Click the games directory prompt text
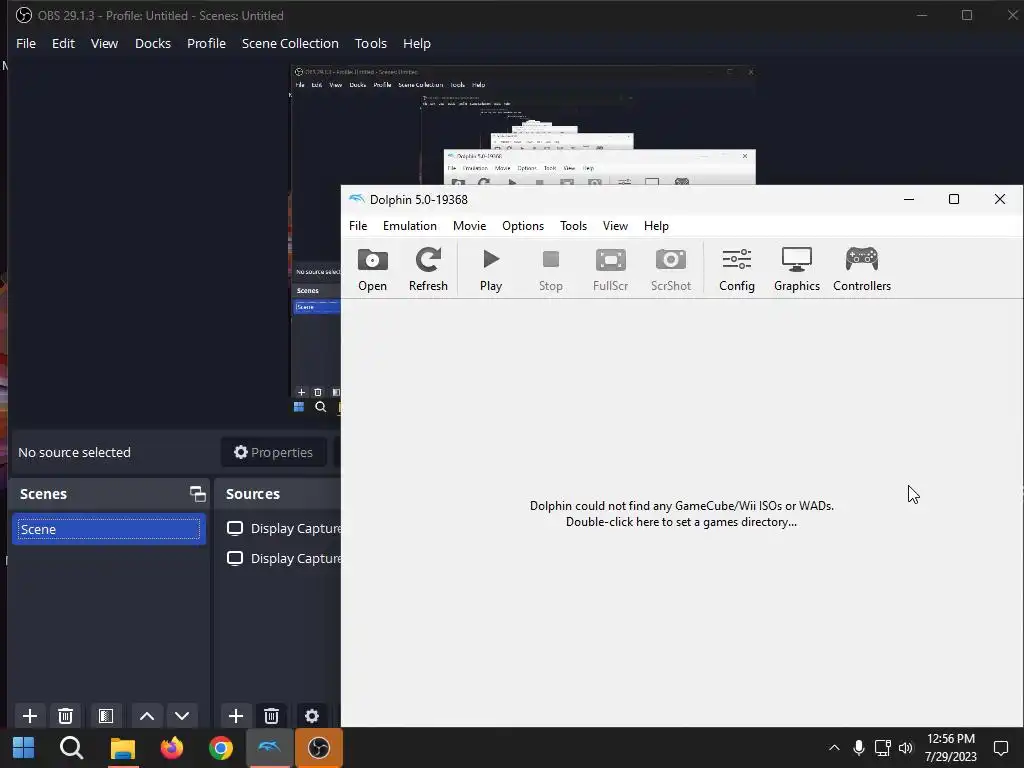Image resolution: width=1024 pixels, height=768 pixels. 681,514
